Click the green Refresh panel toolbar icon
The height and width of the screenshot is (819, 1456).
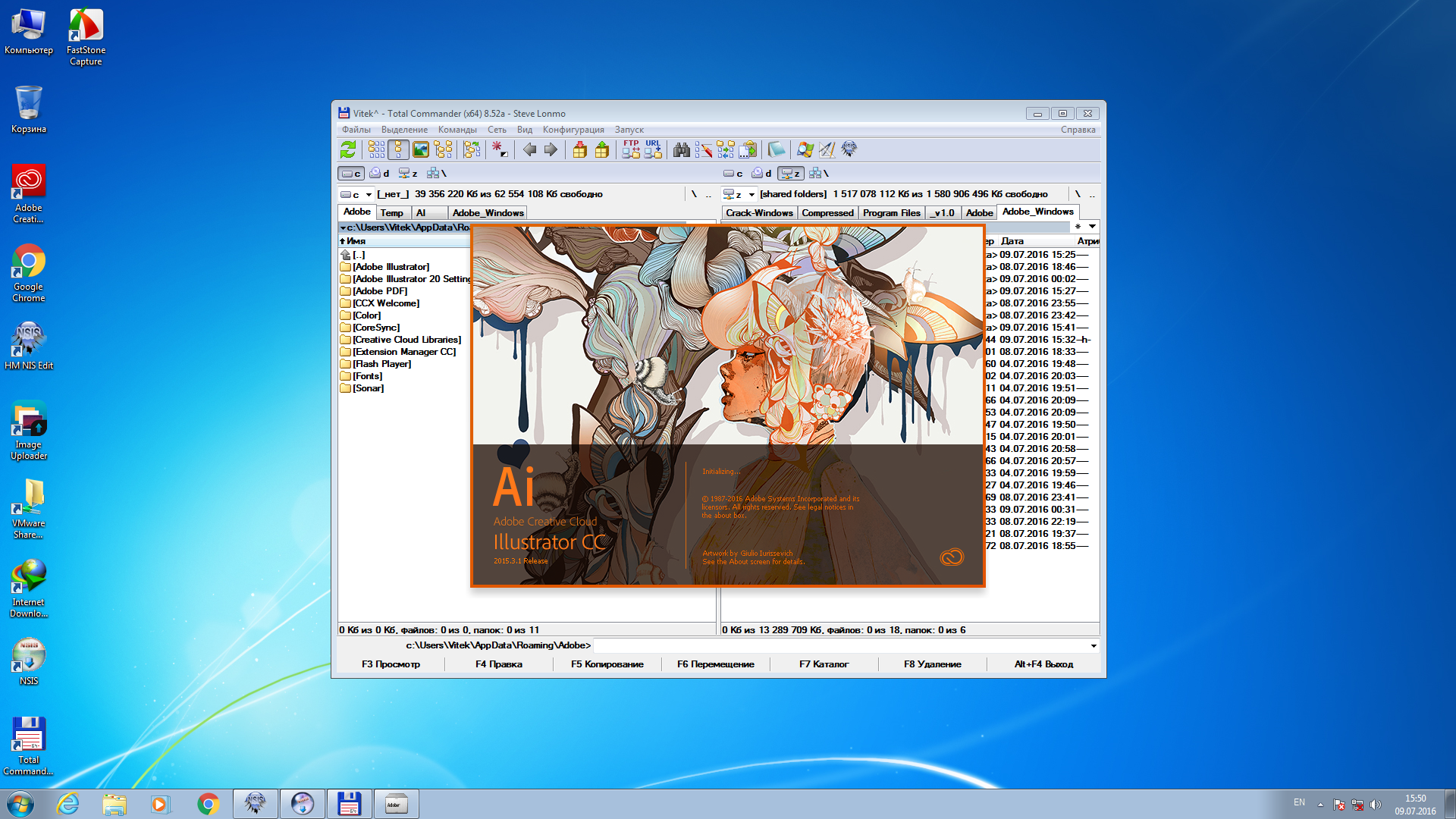[x=348, y=149]
